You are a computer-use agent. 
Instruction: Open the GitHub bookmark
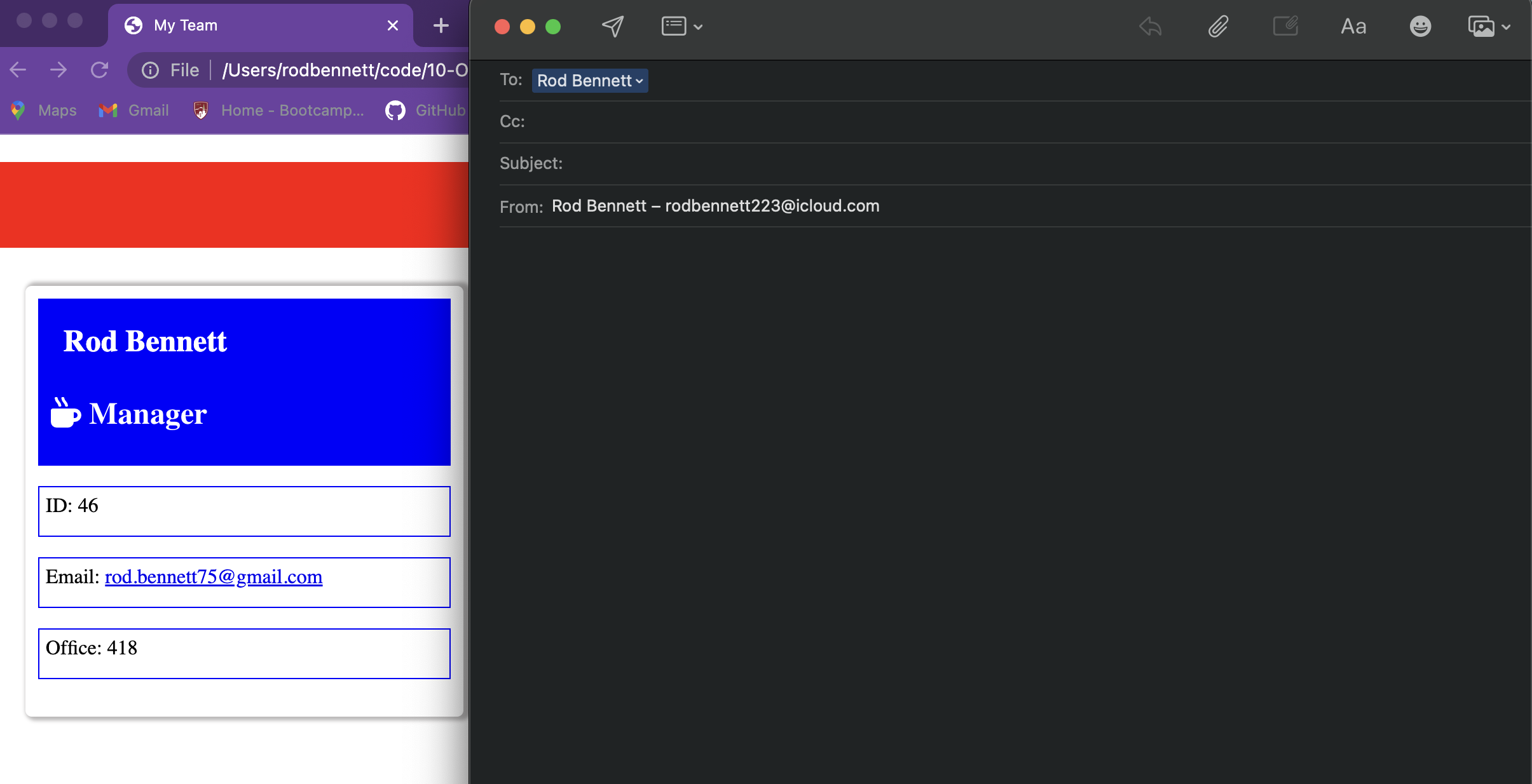tap(425, 110)
